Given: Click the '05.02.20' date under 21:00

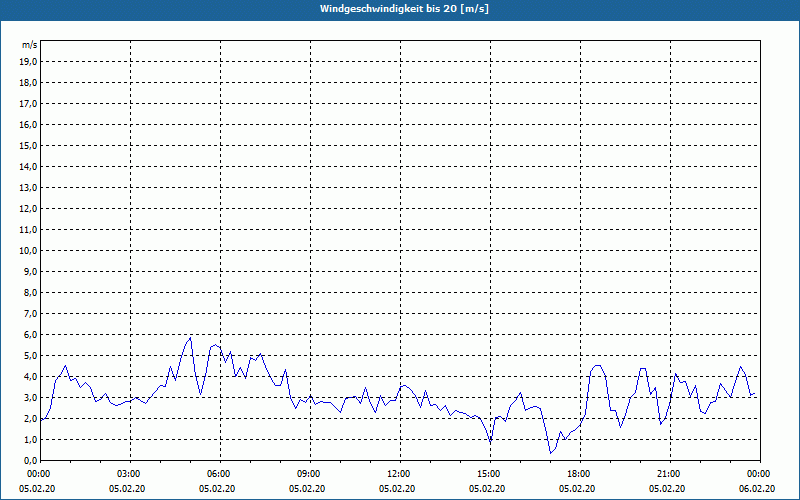Looking at the screenshot, I should [x=667, y=489].
